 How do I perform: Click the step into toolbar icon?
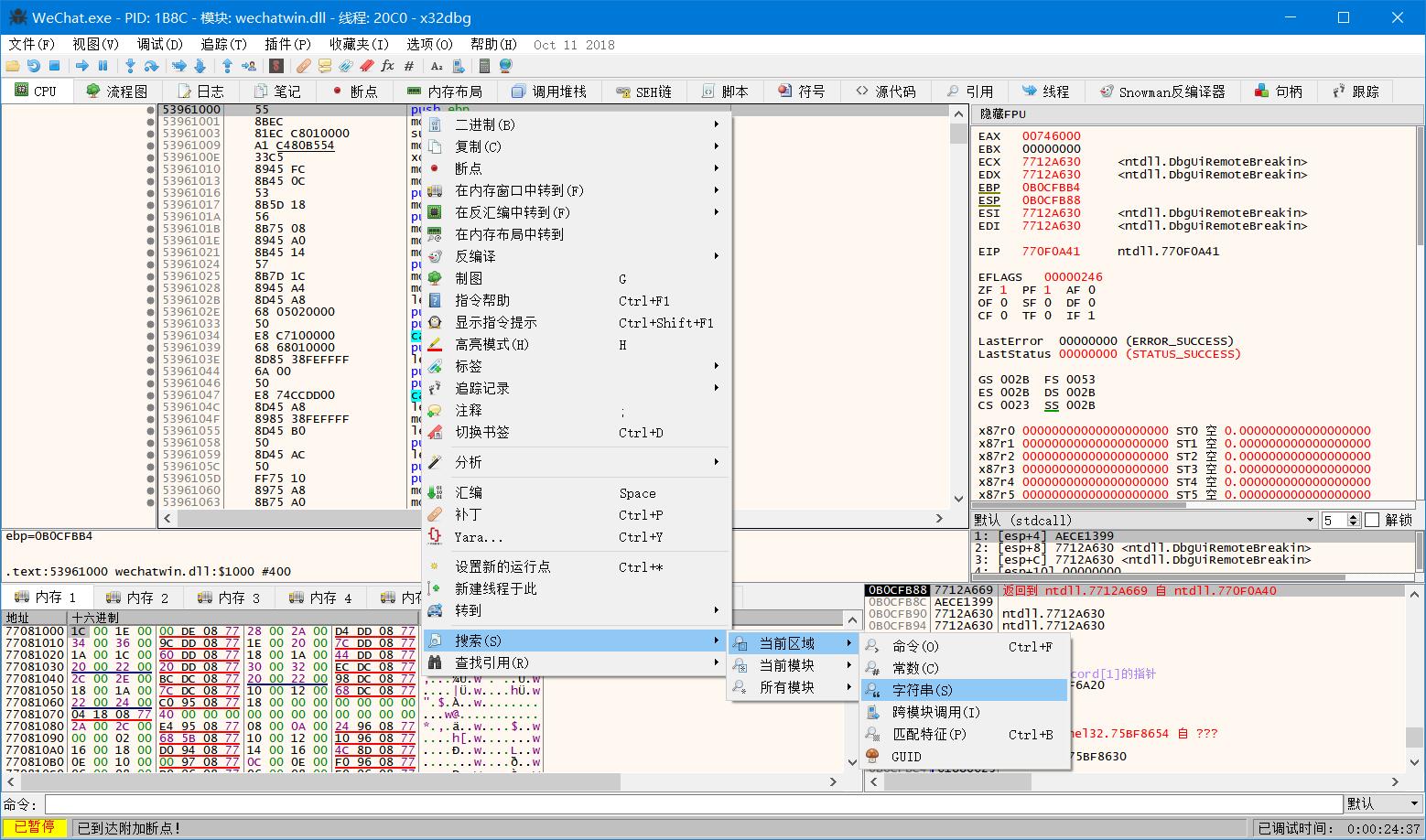[x=130, y=66]
